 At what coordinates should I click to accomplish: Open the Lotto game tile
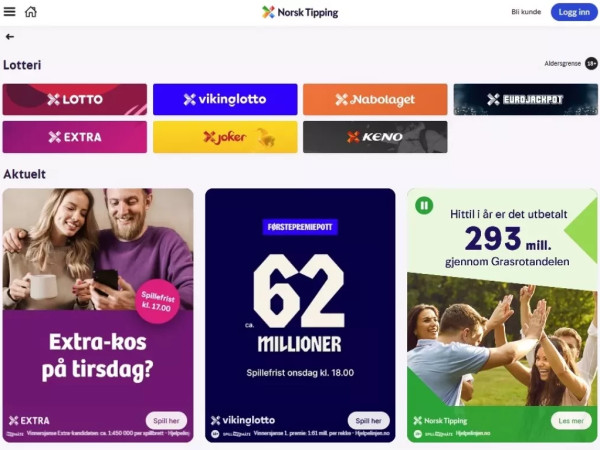(75, 99)
